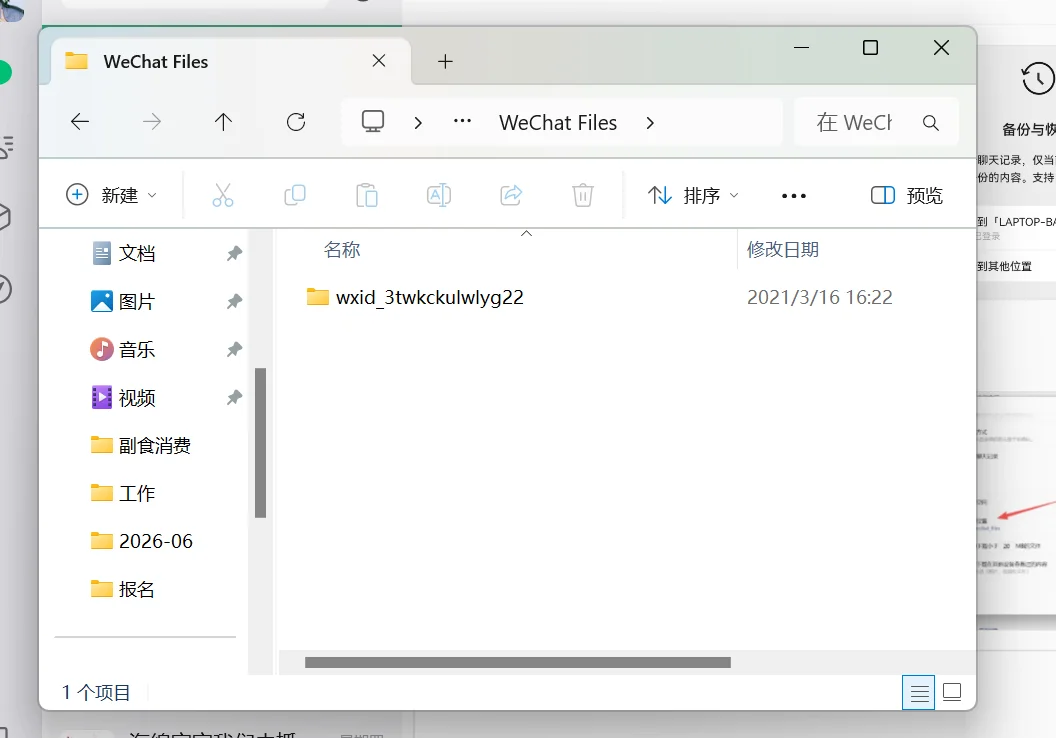
Task: Unpin 文档 using its pin icon
Action: point(234,254)
